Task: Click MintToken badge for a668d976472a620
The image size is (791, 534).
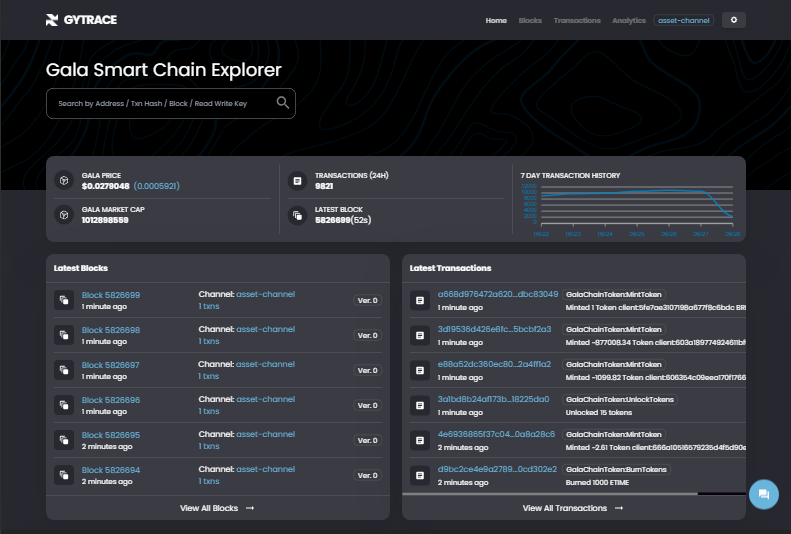Action: (x=613, y=294)
